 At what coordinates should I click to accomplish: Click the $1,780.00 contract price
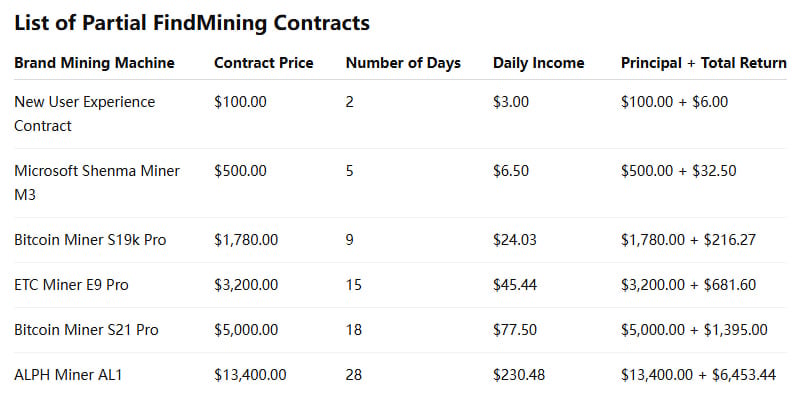pos(246,240)
